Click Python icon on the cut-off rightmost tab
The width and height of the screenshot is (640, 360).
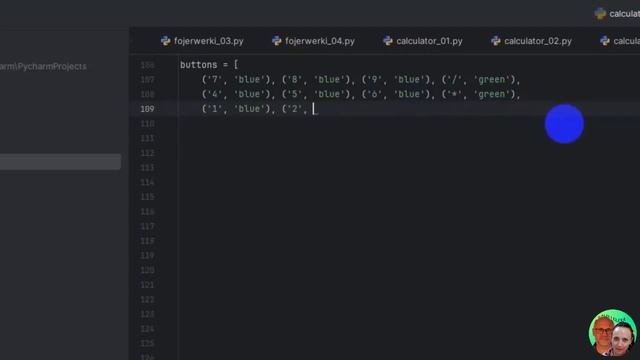(604, 41)
